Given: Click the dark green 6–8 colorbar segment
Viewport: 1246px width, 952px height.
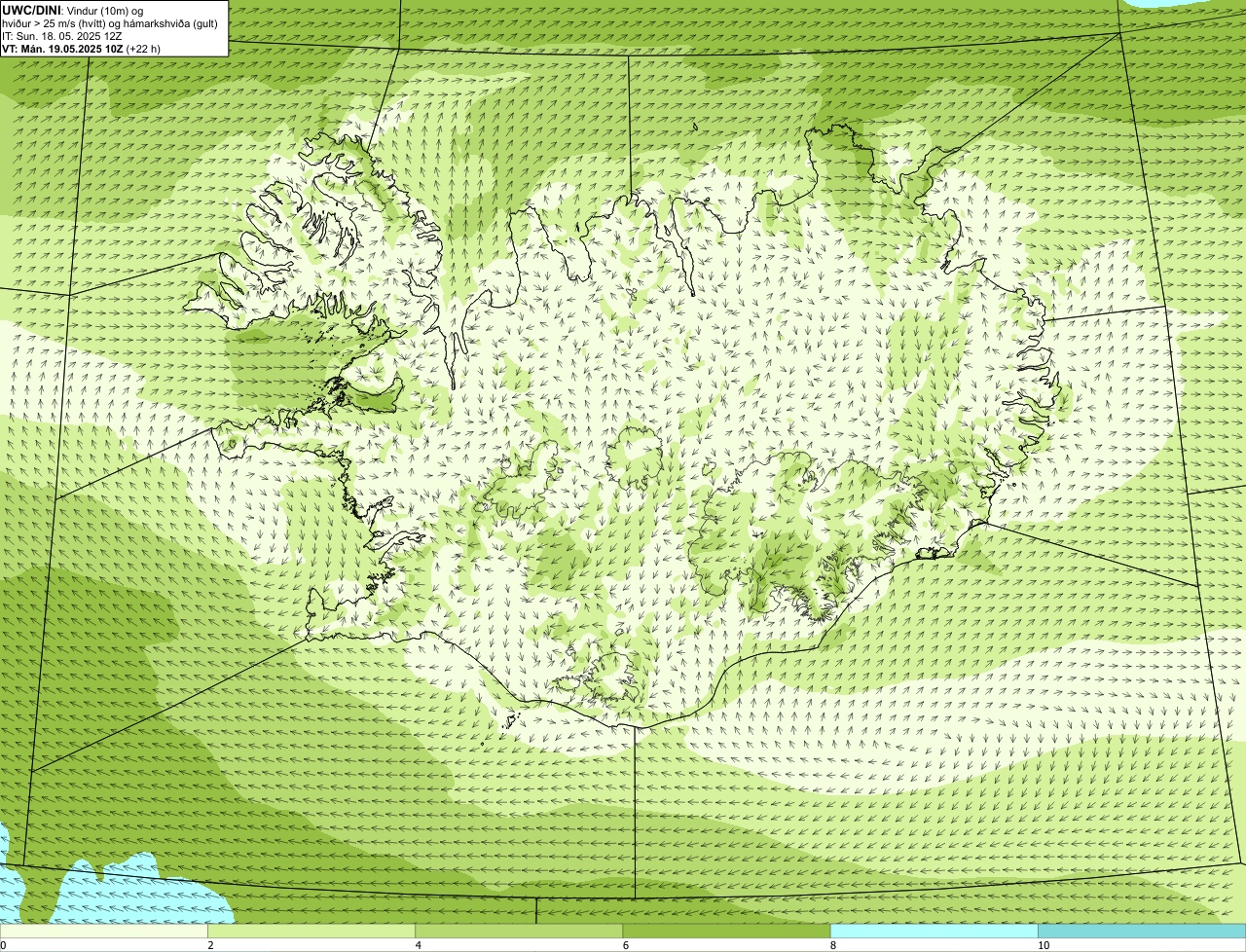Looking at the screenshot, I should pos(726,931).
